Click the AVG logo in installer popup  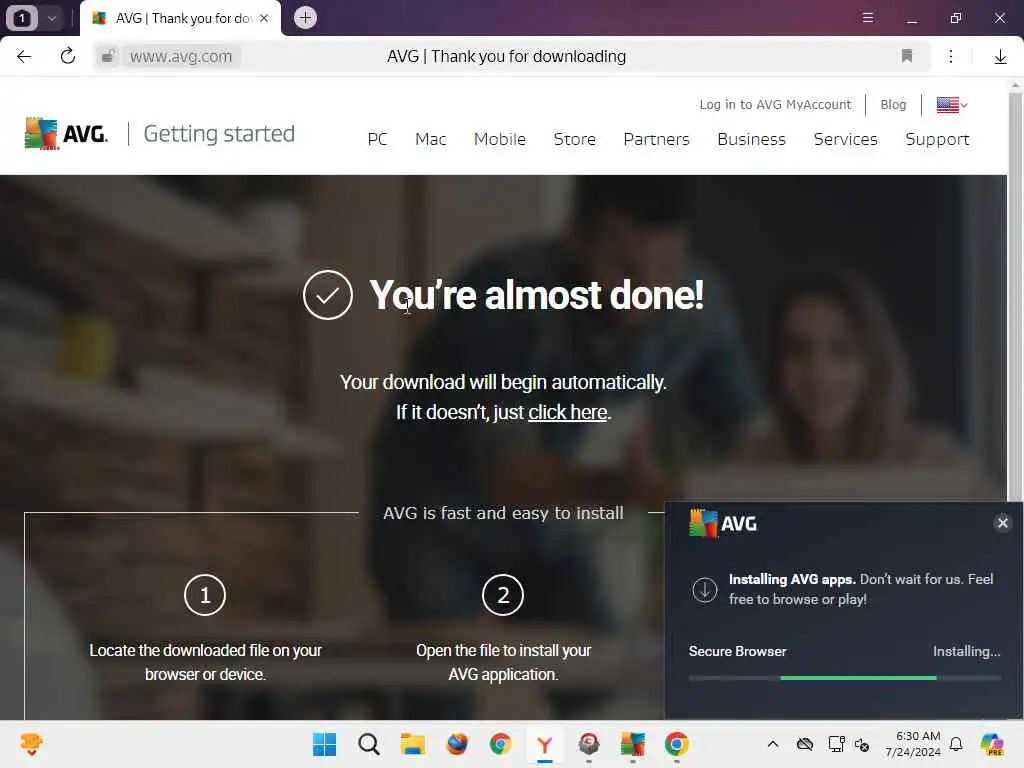point(723,523)
